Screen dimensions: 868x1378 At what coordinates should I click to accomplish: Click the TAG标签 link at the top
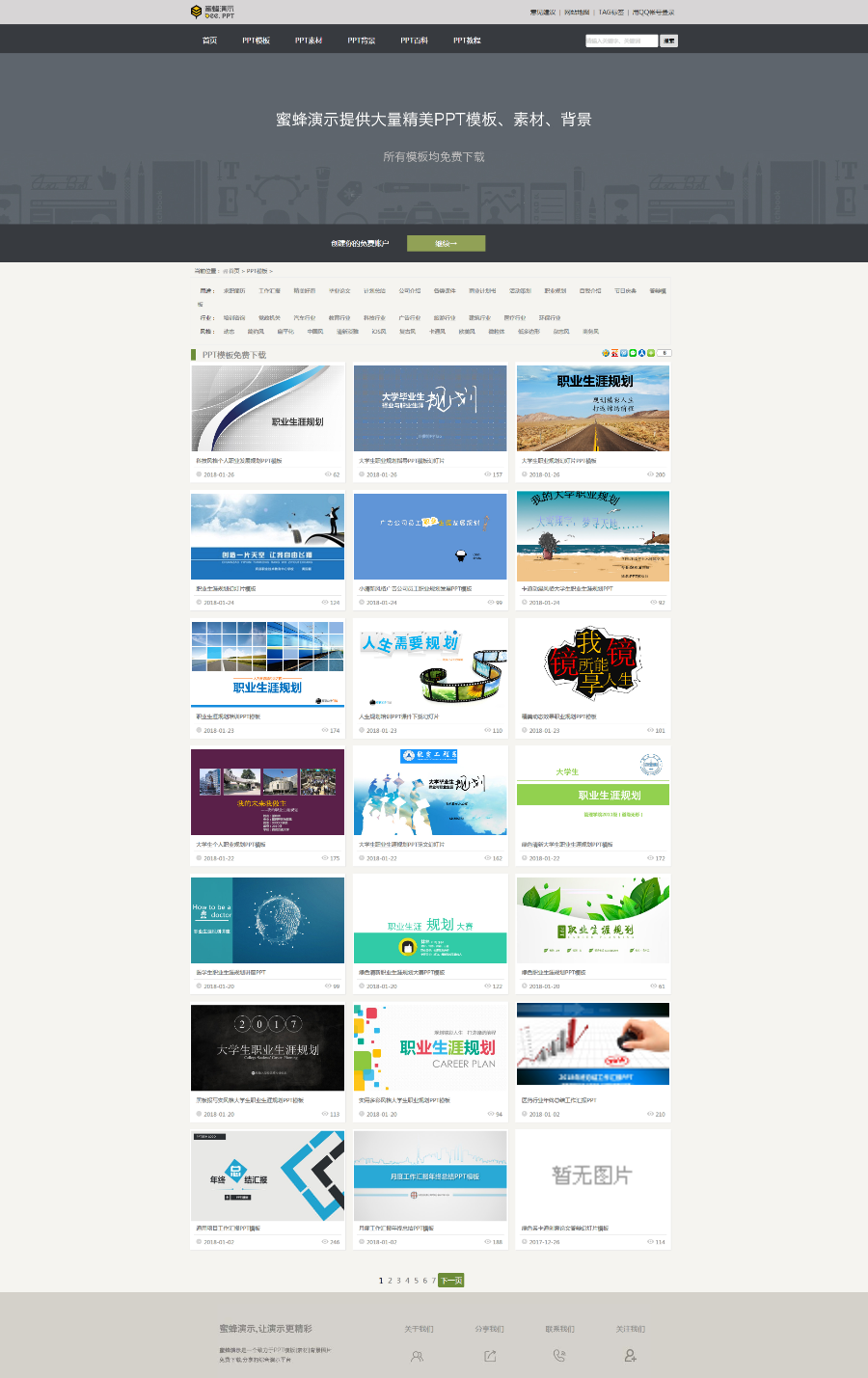click(x=611, y=13)
